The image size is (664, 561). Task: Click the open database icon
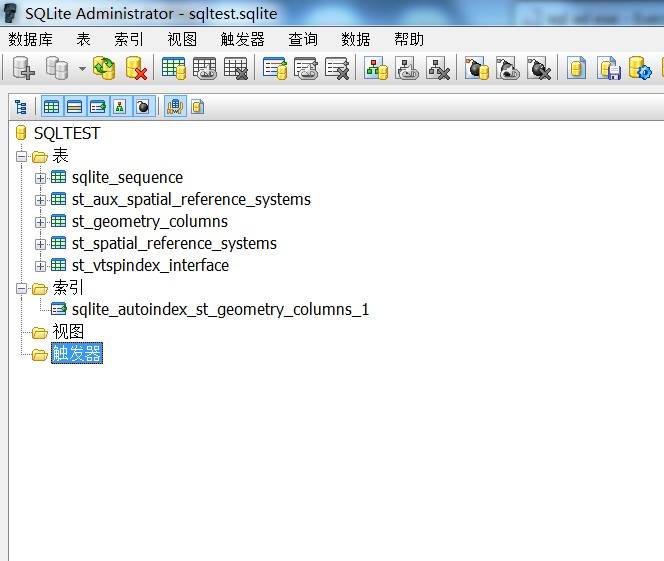(x=57, y=68)
